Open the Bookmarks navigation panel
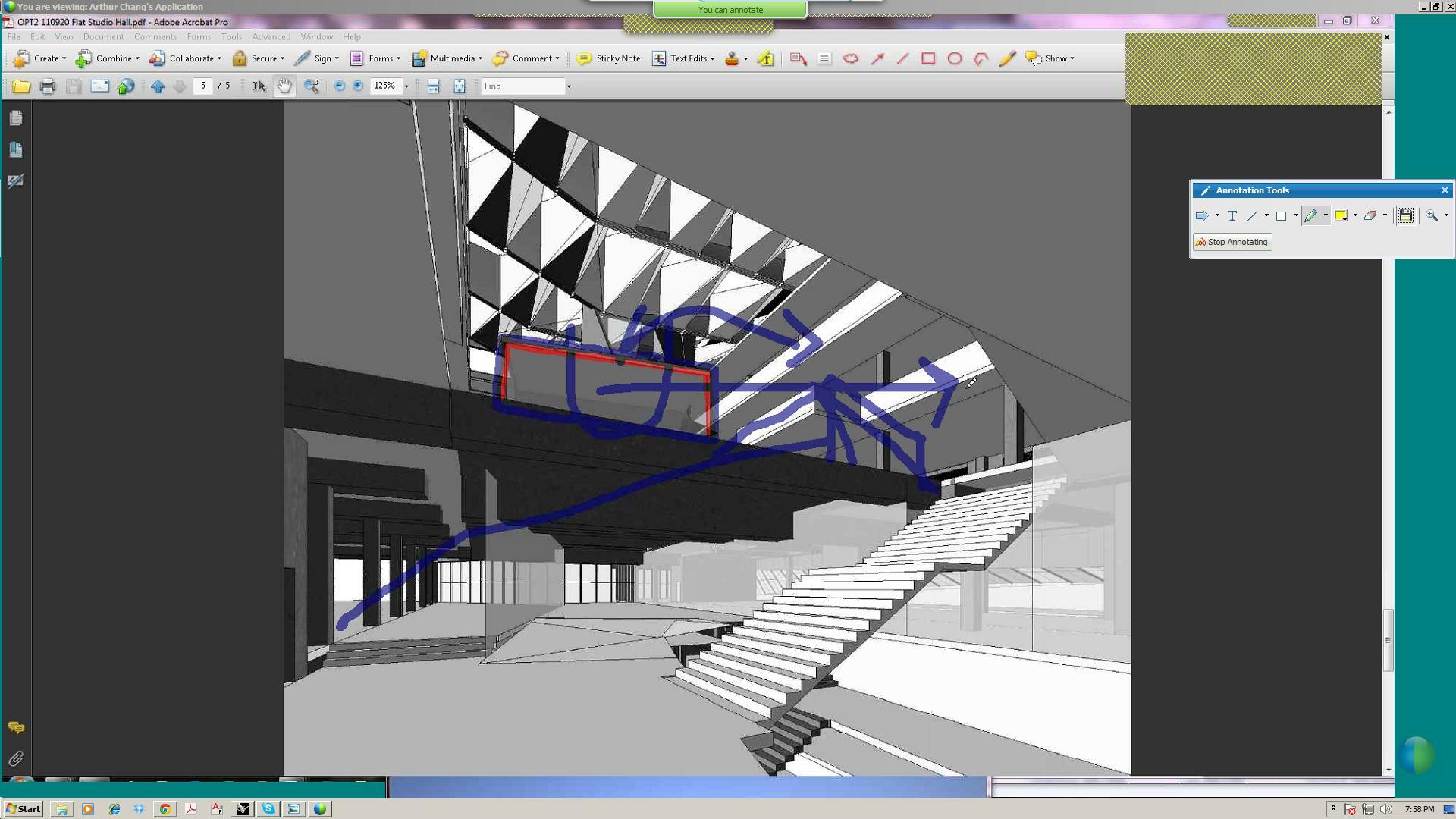1456x819 pixels. pyautogui.click(x=16, y=150)
